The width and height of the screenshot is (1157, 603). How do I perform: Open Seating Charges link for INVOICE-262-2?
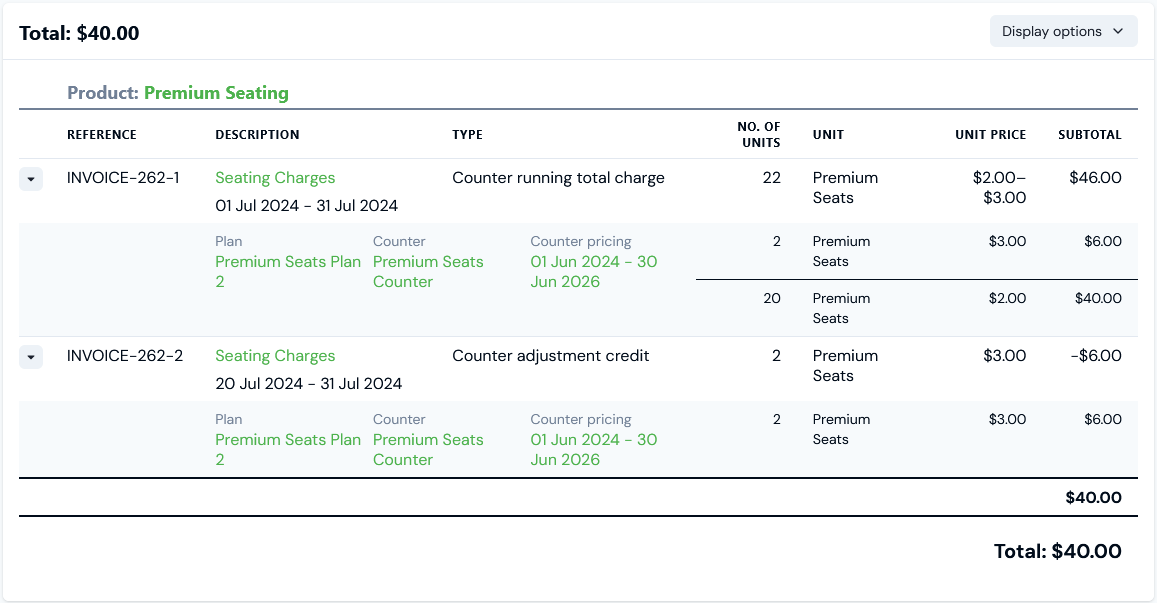pos(275,356)
